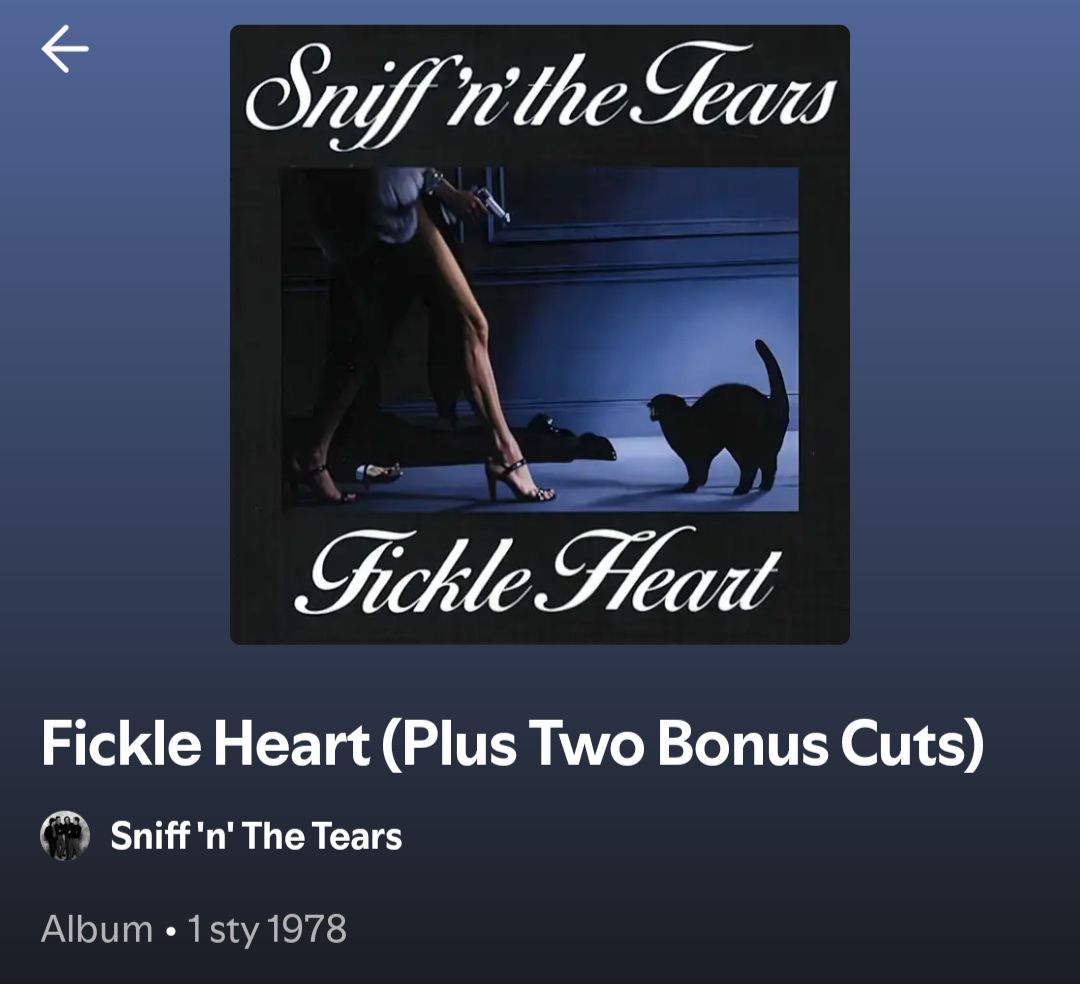Click the year 1978 in the album info
Viewport: 1080px width, 984px height.
[307, 929]
